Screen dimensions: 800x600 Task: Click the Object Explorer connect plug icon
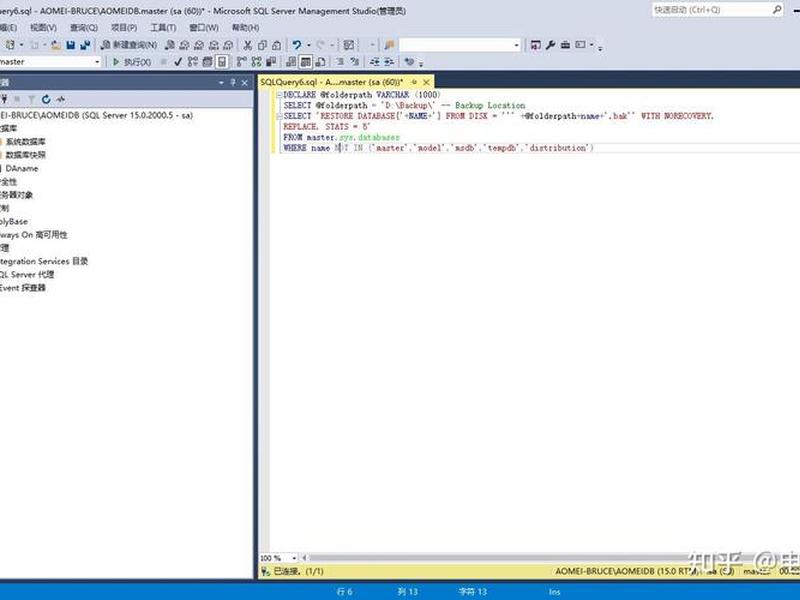[x=4, y=99]
